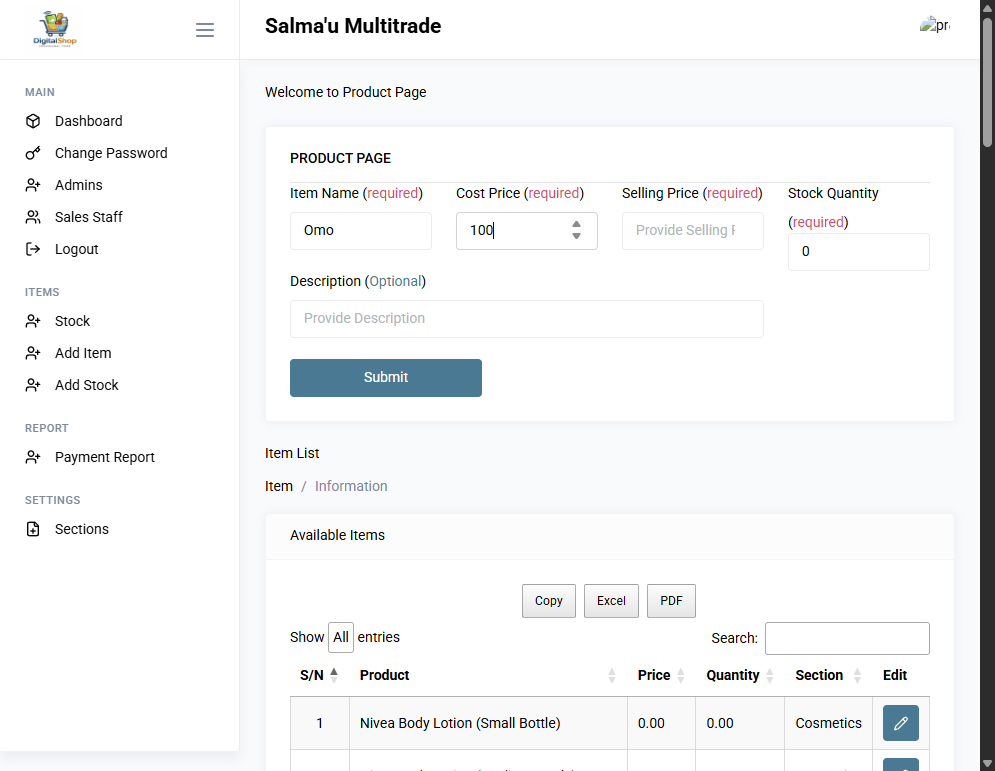
Task: Click the 'Available Items' heading
Action: (x=337, y=535)
